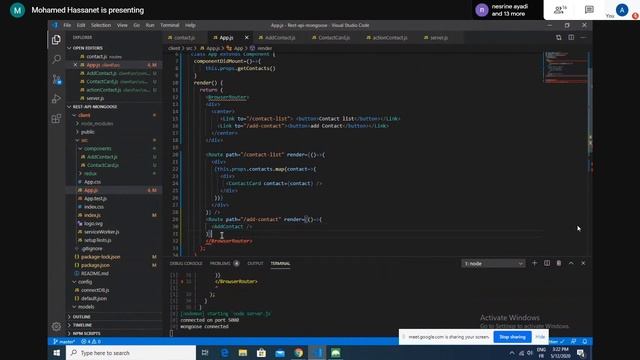The image size is (640, 360).
Task: Open the Manage gear in the activity bar
Action: coord(56,326)
